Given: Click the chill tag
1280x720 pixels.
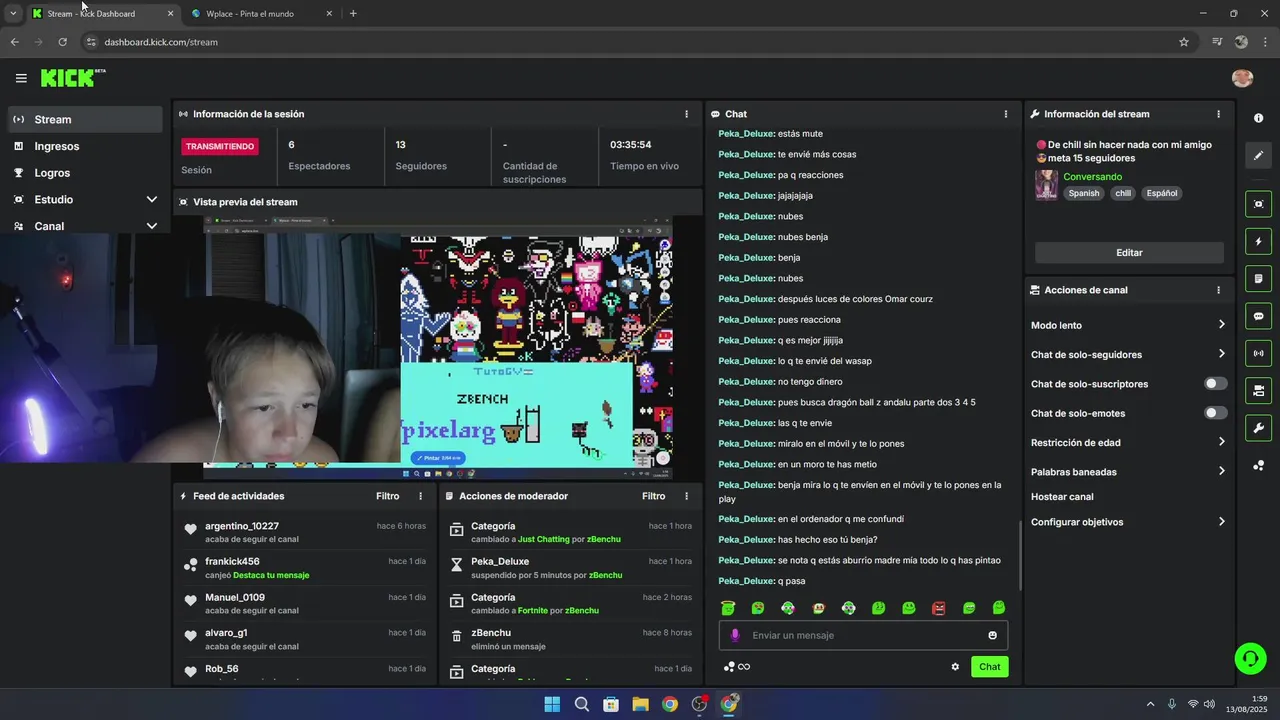Looking at the screenshot, I should [1123, 193].
